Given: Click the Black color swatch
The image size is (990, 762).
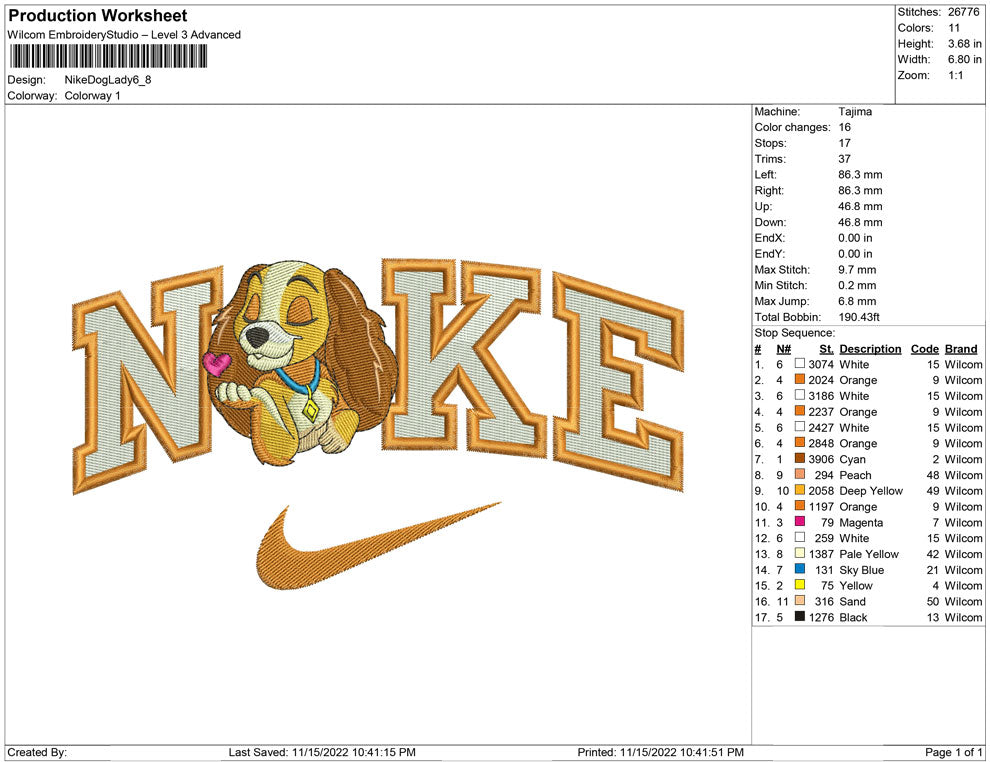Looking at the screenshot, I should pyautogui.click(x=799, y=616).
